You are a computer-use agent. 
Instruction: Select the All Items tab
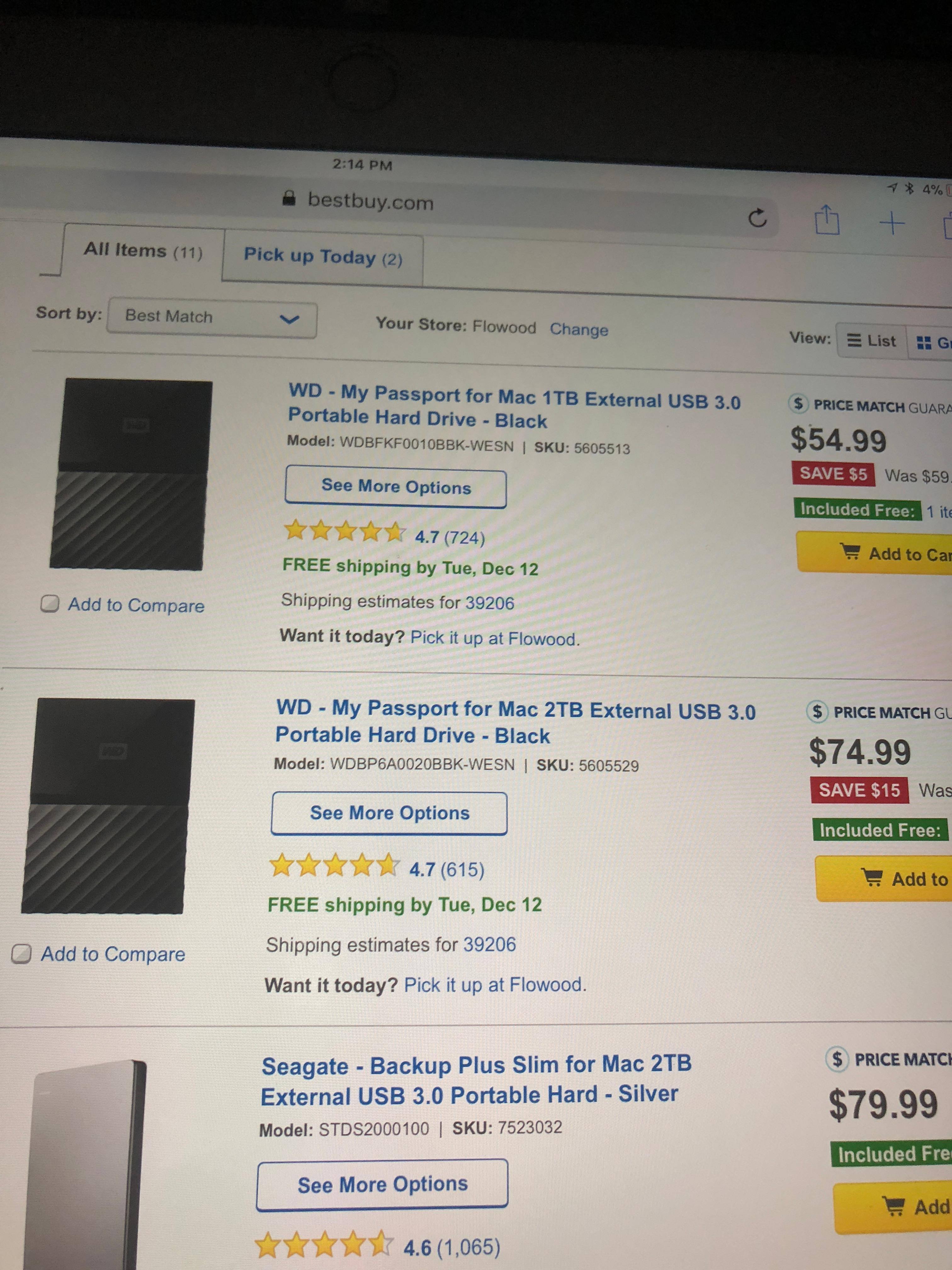[x=143, y=251]
